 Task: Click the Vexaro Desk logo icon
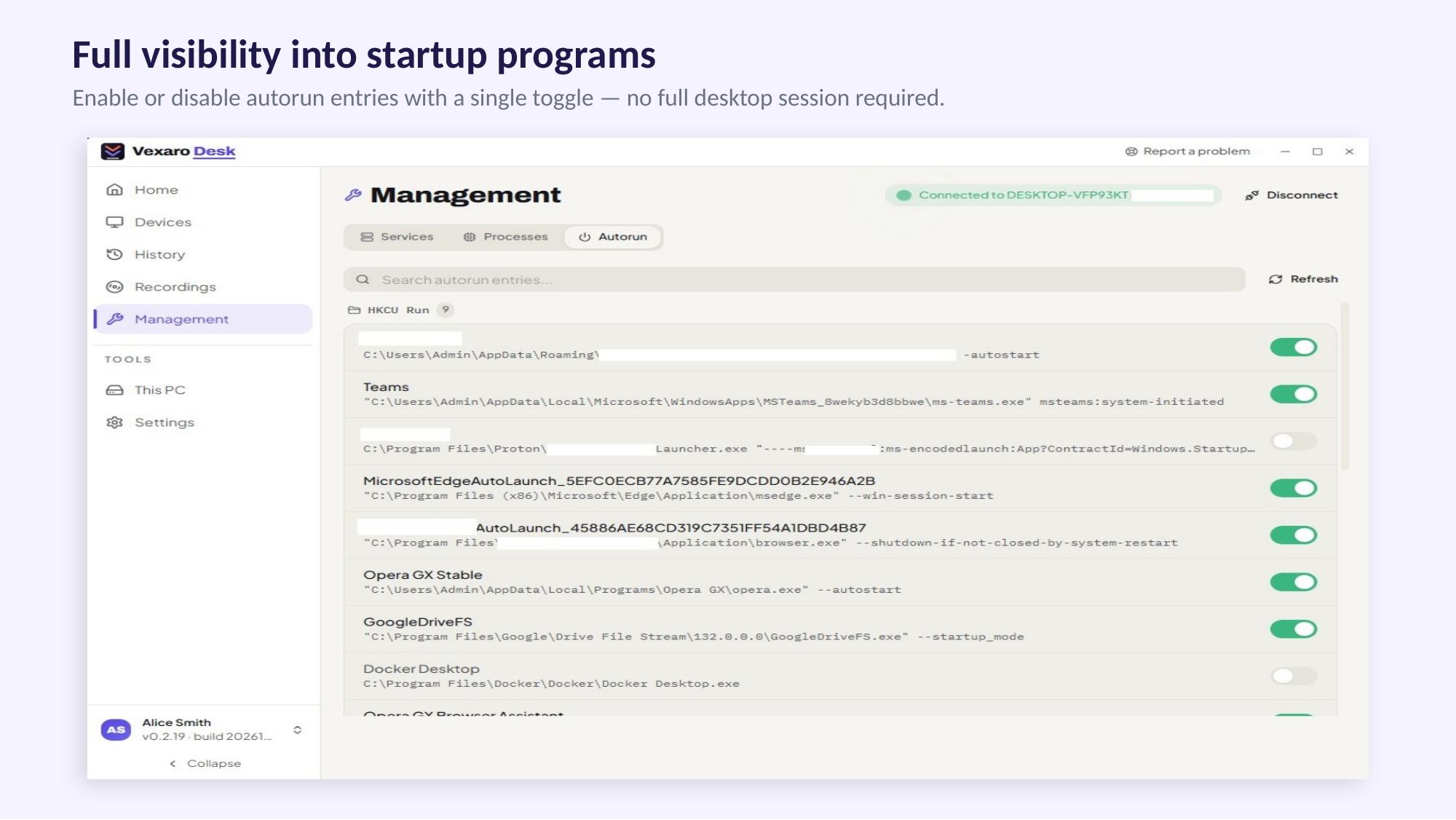[x=112, y=151]
